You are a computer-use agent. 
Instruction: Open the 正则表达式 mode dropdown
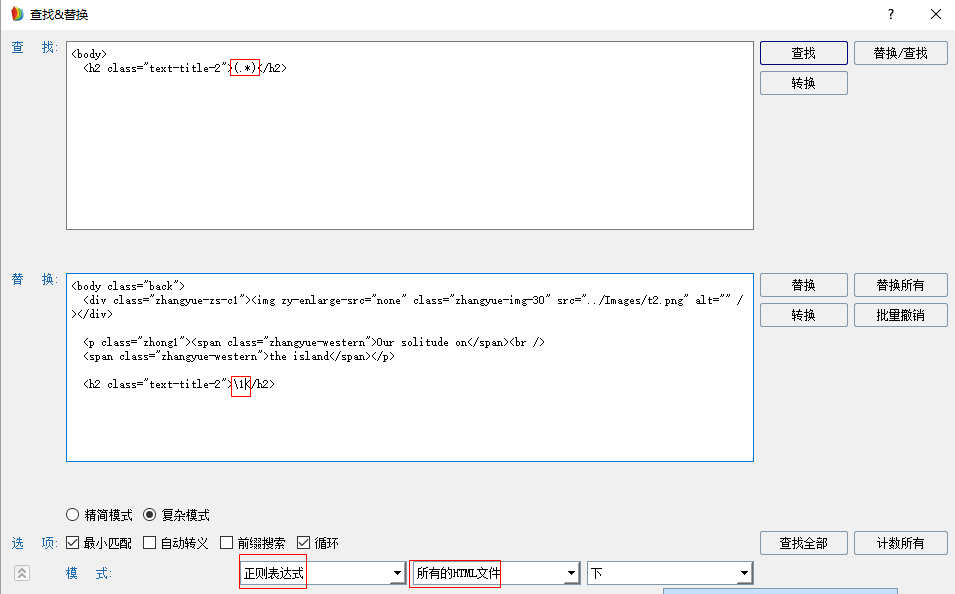point(396,573)
